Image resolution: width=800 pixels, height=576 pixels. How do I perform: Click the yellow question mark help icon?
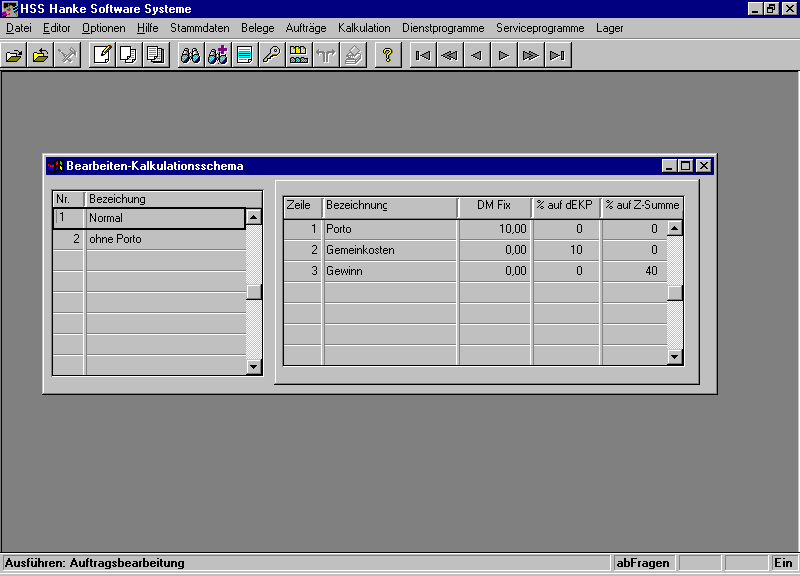tap(387, 55)
